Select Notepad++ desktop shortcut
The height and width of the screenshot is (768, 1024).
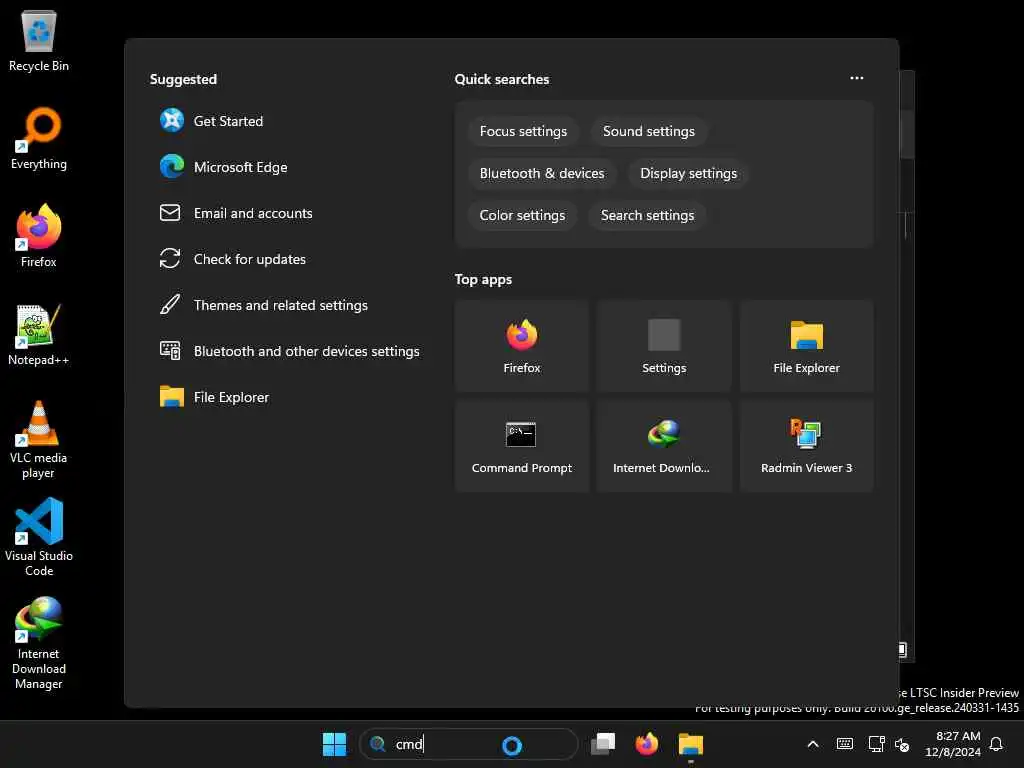coord(39,334)
